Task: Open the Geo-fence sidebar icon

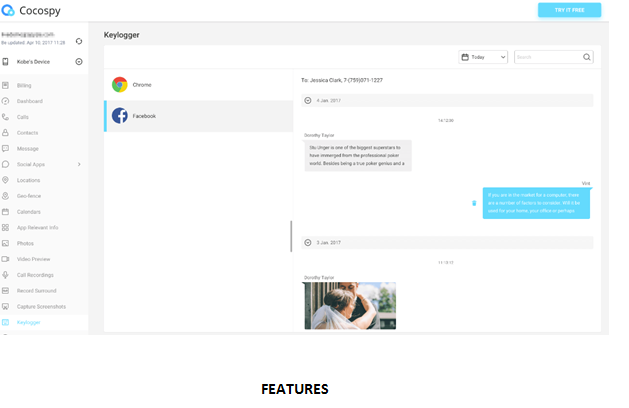Action: (x=6, y=196)
